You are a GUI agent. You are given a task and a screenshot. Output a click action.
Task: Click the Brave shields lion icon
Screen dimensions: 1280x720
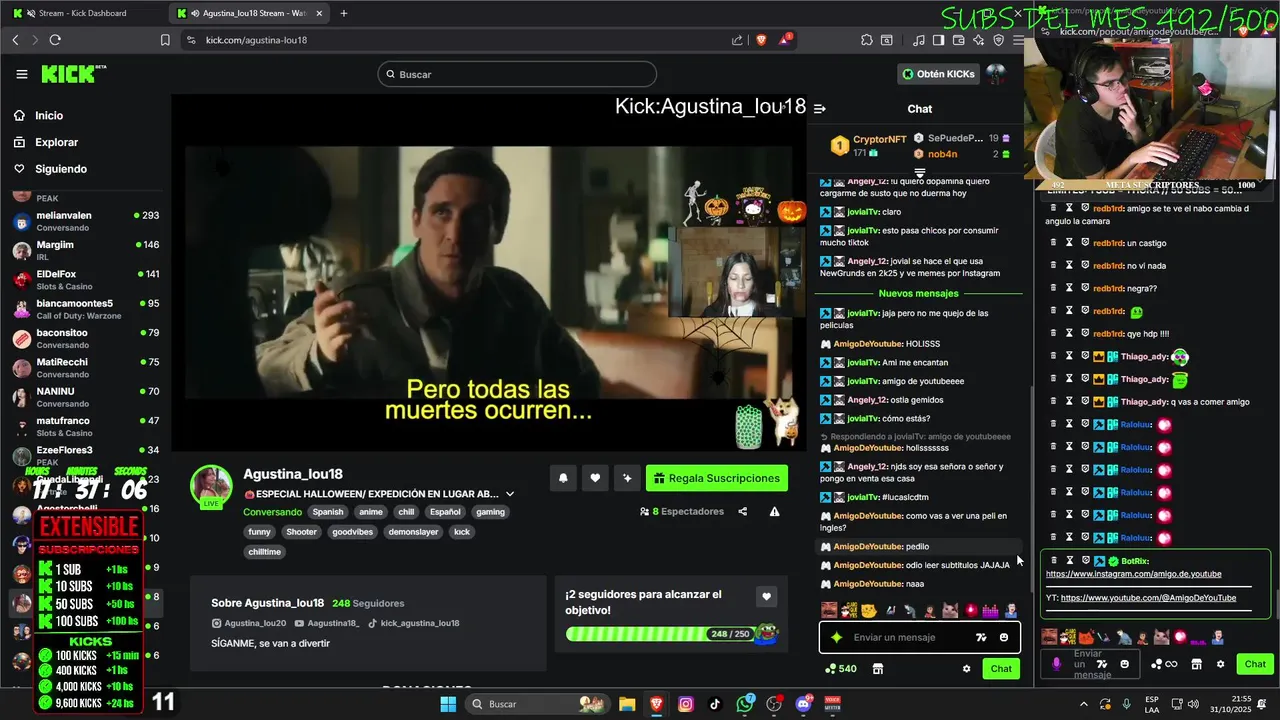(x=759, y=40)
